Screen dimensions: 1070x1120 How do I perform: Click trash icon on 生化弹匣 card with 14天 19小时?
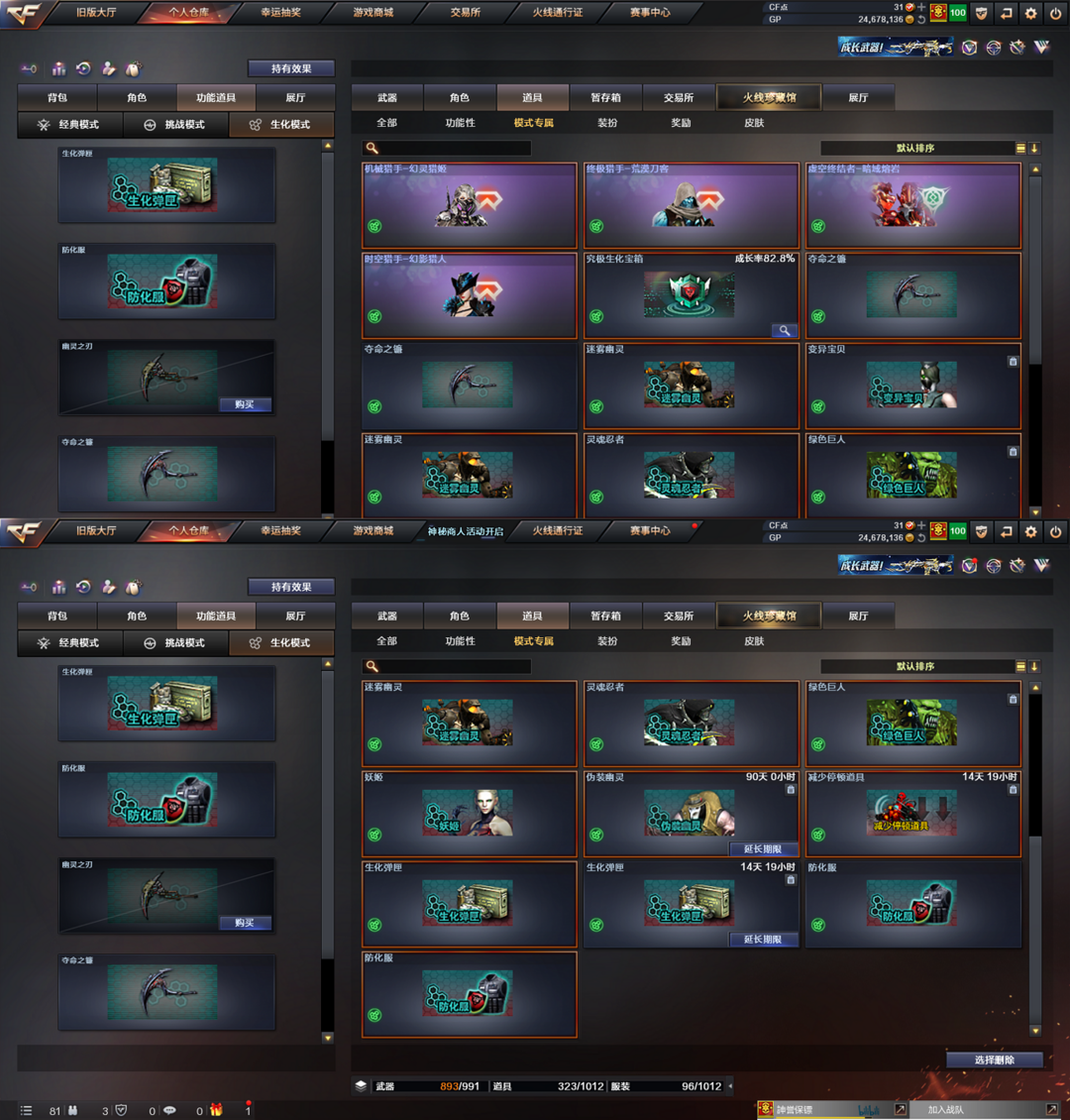point(791,880)
